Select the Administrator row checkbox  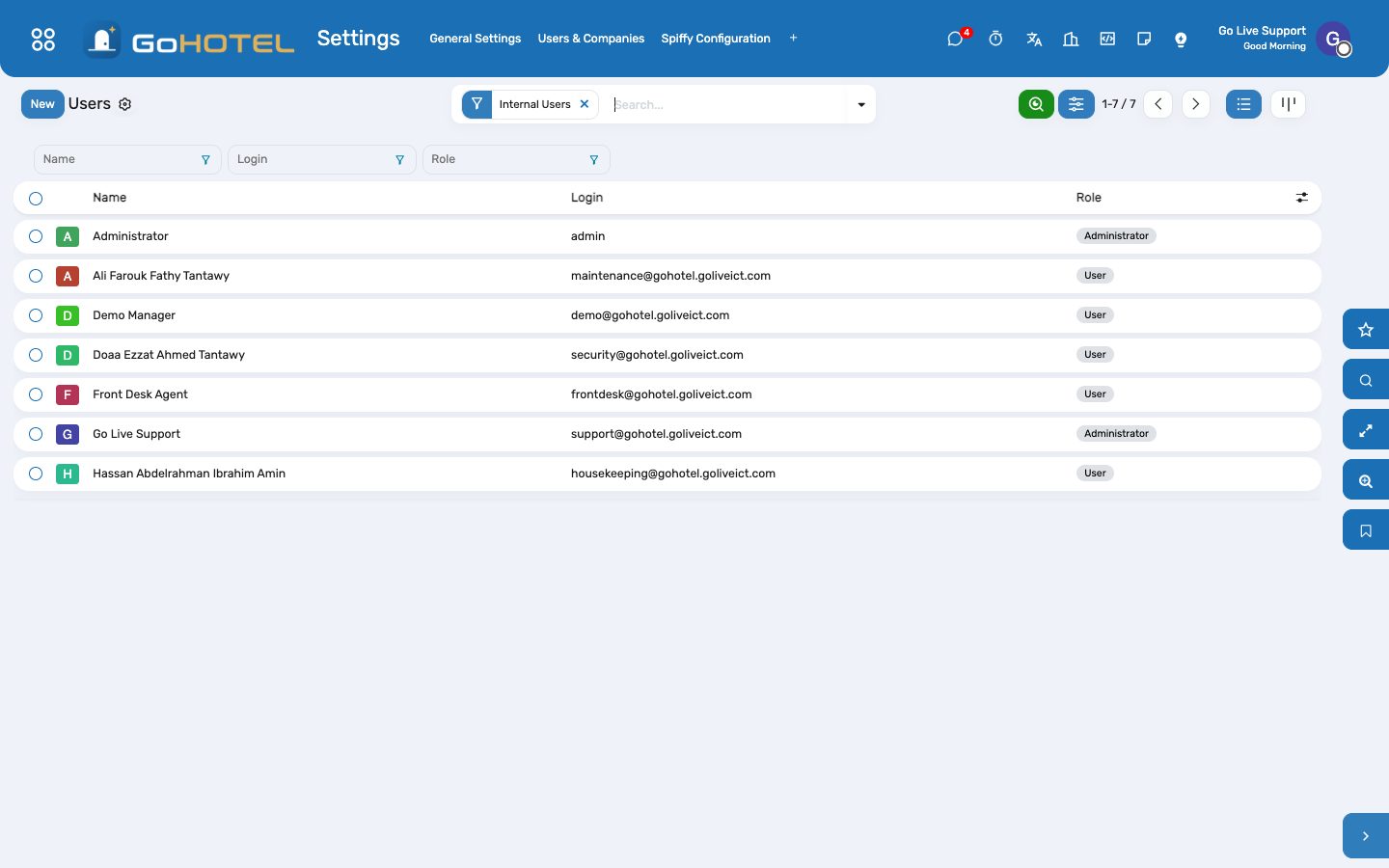click(x=36, y=236)
